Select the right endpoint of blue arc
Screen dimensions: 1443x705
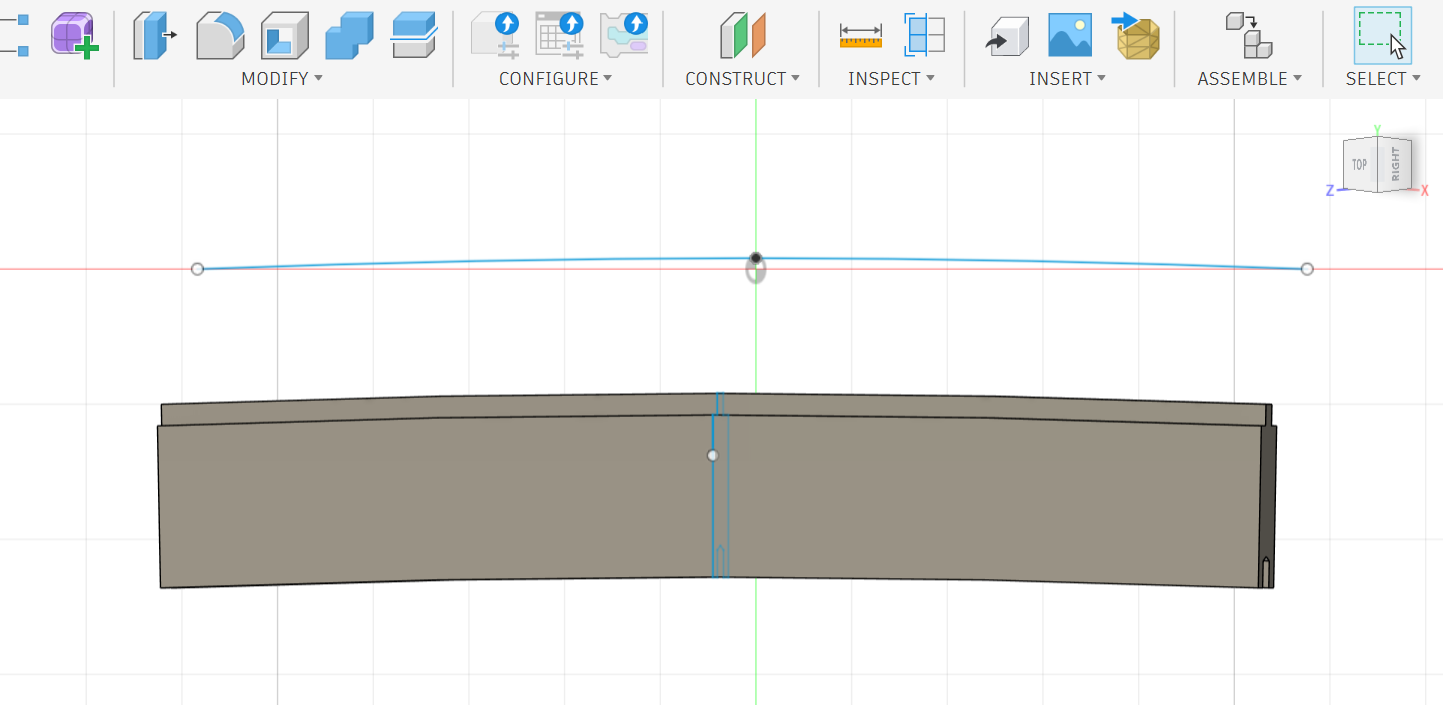tap(1307, 269)
